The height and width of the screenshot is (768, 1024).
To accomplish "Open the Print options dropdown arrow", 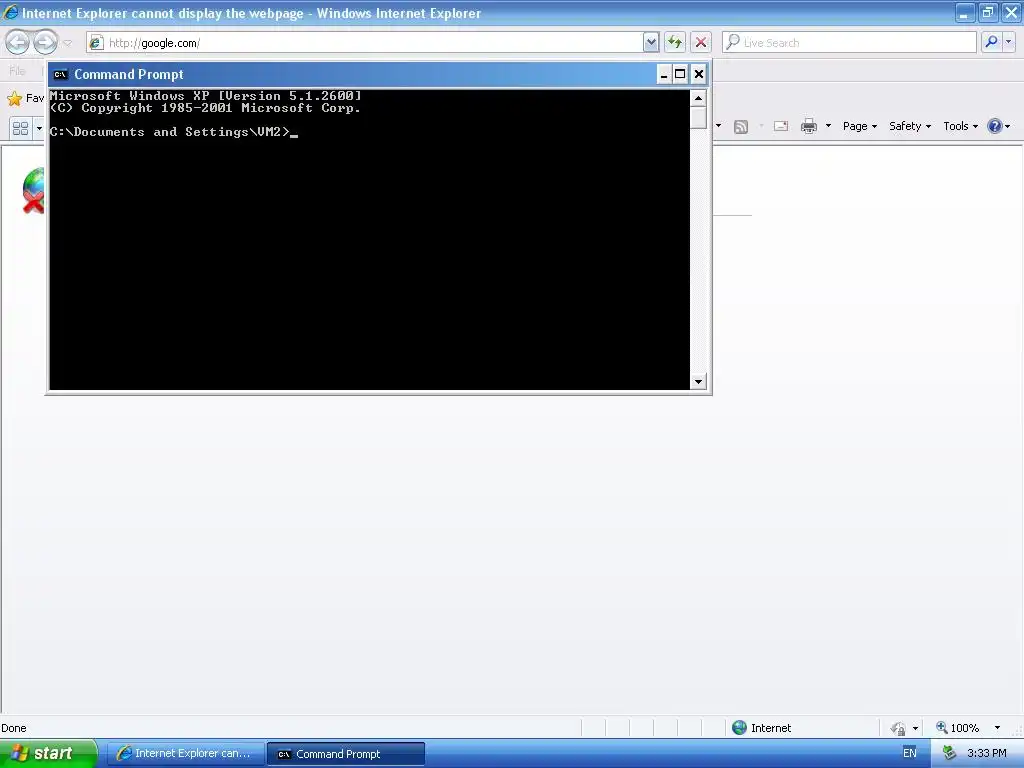I will tap(828, 126).
